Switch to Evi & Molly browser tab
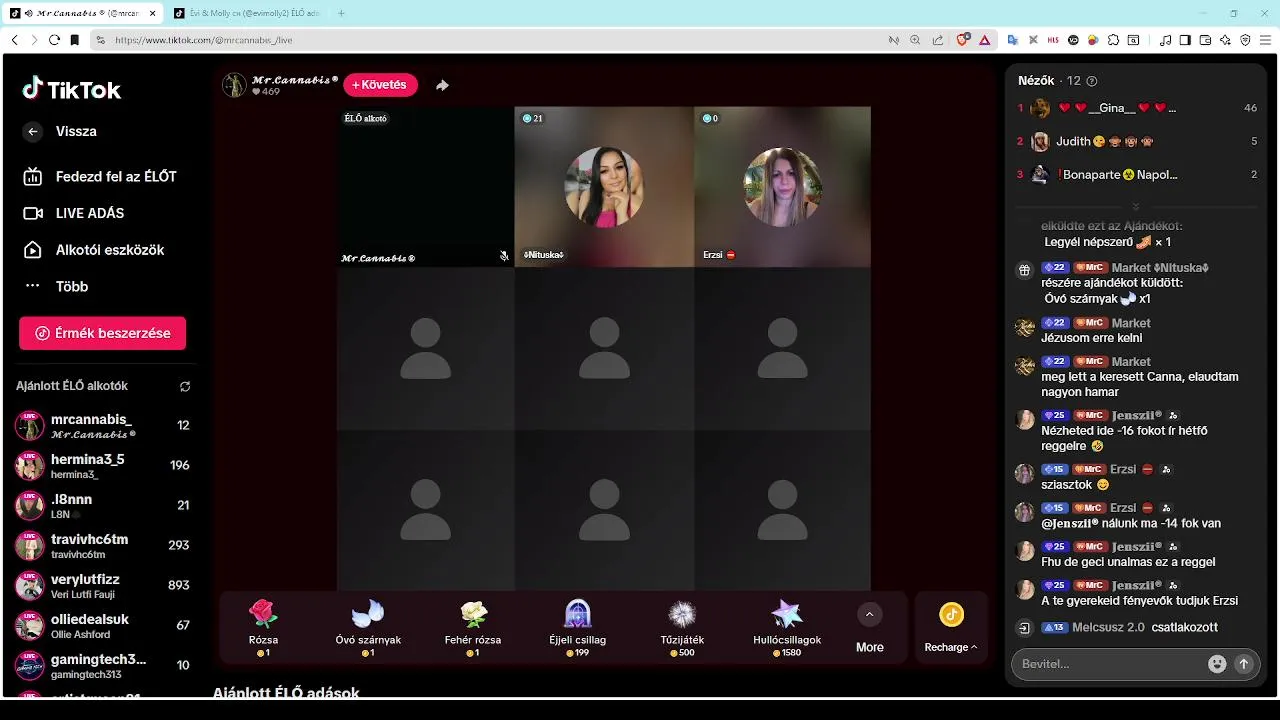Image resolution: width=1280 pixels, height=720 pixels. coord(246,13)
